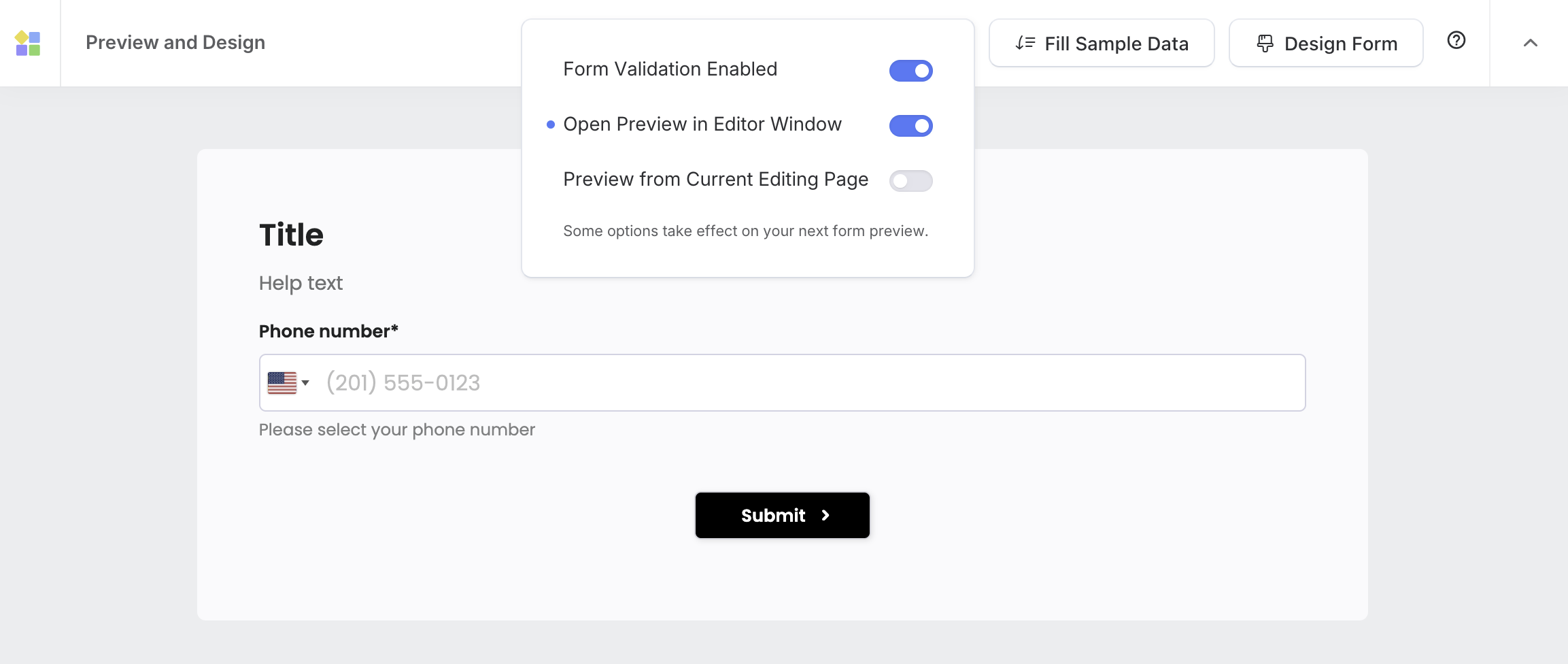The width and height of the screenshot is (1568, 664).
Task: Click the sort icon on Fill Sample Data
Action: point(1025,44)
